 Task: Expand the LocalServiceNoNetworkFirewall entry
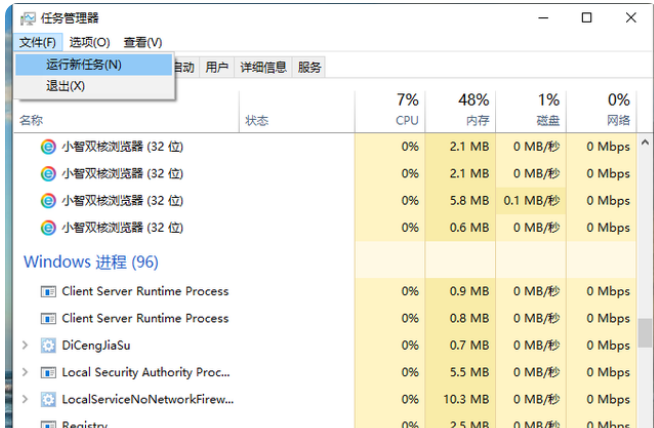25,399
